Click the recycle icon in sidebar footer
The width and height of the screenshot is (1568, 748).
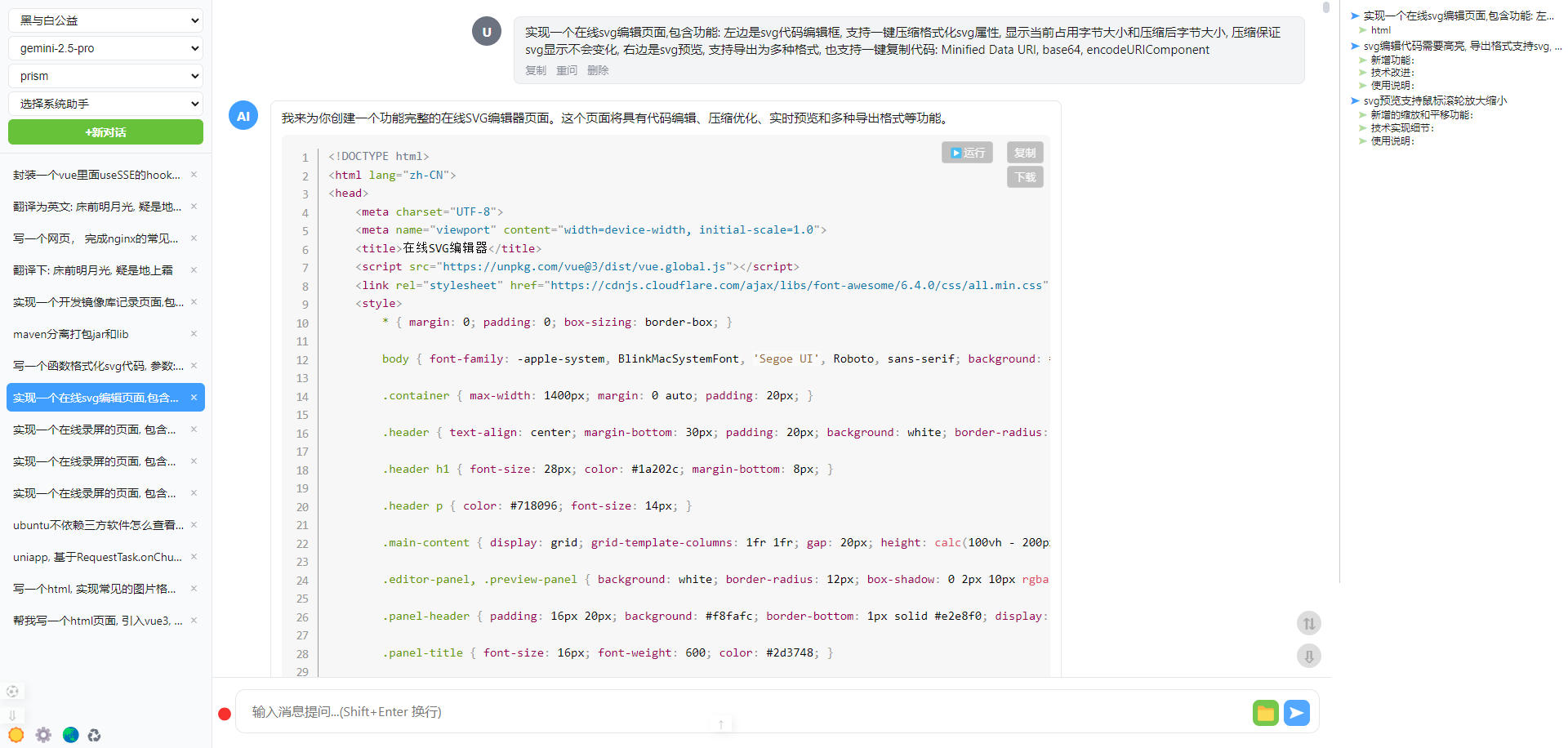(95, 735)
